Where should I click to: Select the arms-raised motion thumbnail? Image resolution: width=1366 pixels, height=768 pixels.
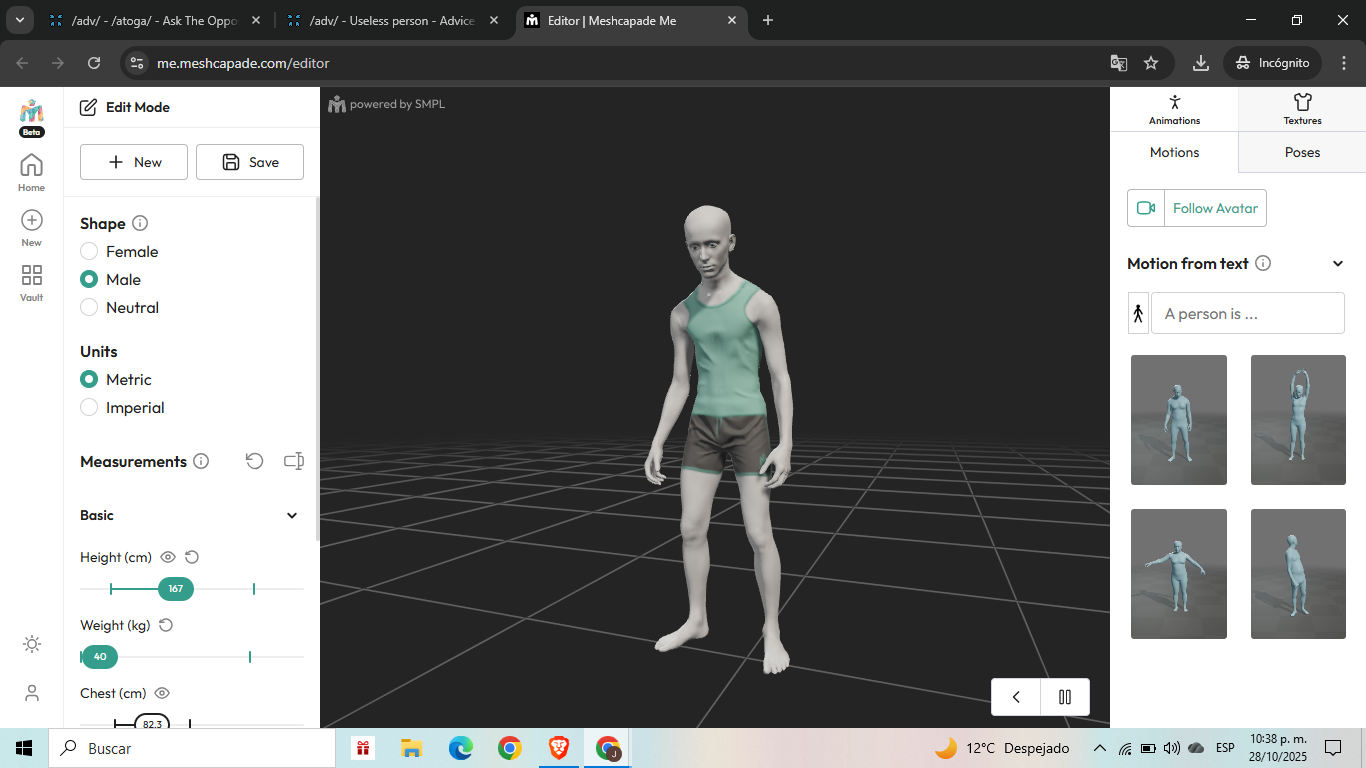click(1298, 420)
